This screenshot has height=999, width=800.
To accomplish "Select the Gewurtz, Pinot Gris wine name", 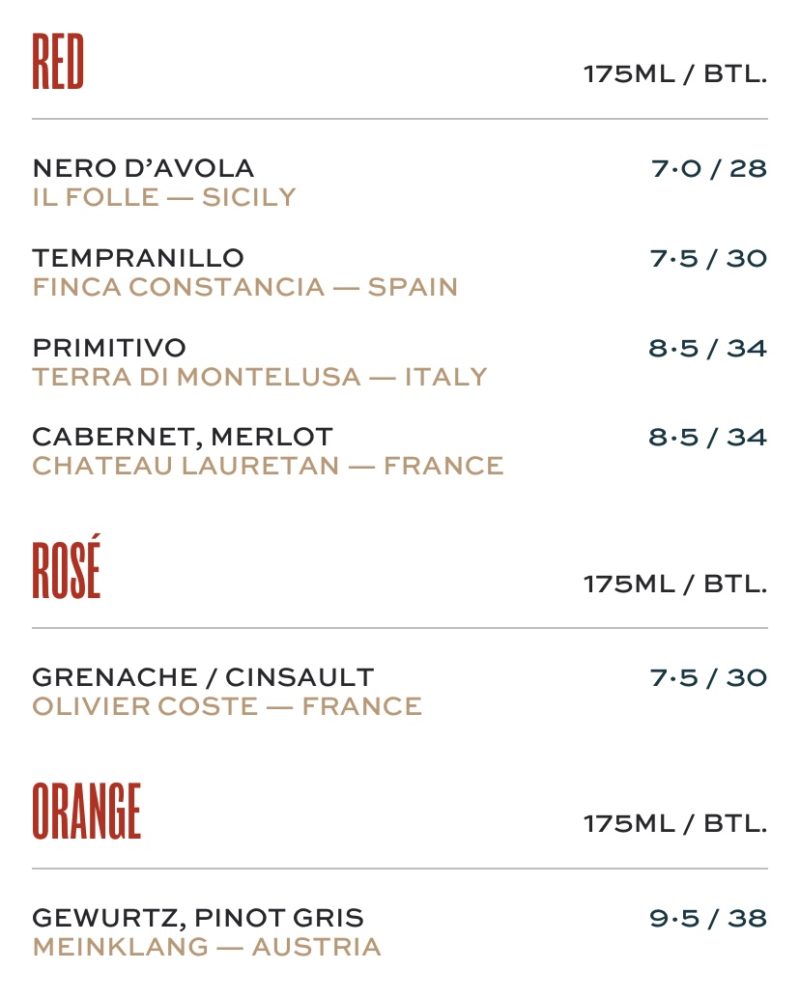I will 198,917.
